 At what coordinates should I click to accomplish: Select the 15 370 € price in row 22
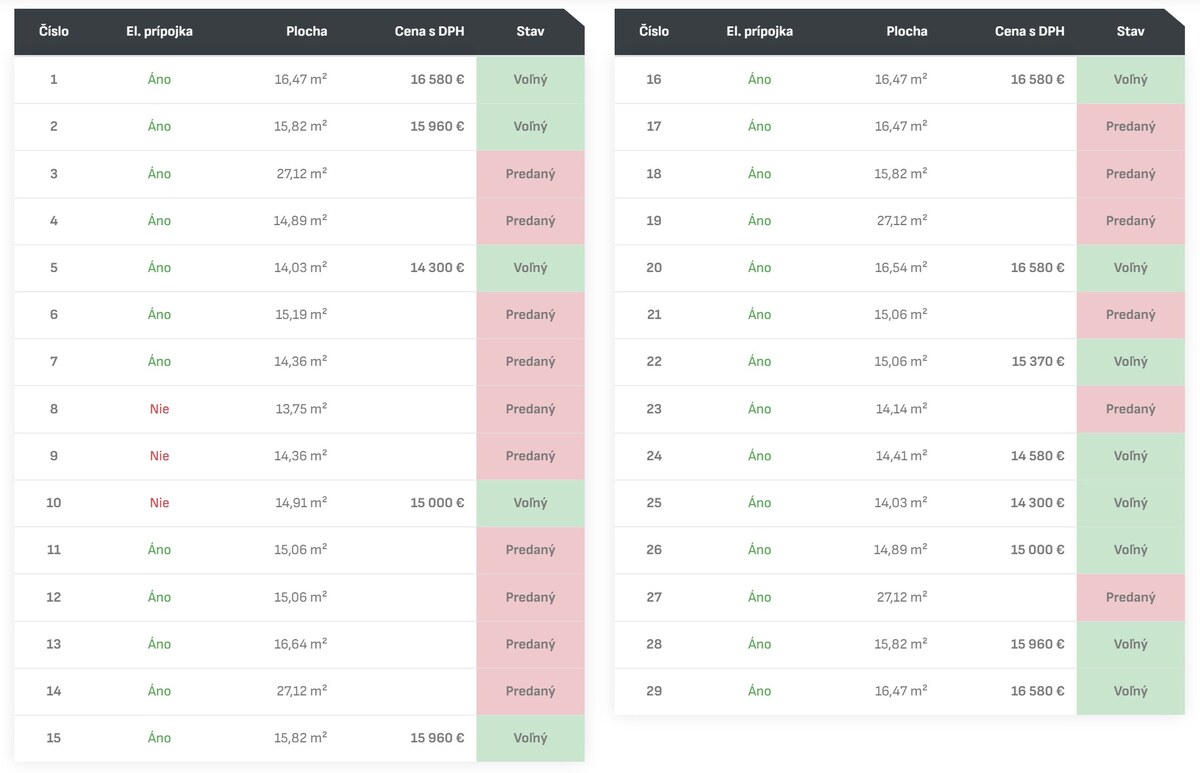click(x=1037, y=362)
